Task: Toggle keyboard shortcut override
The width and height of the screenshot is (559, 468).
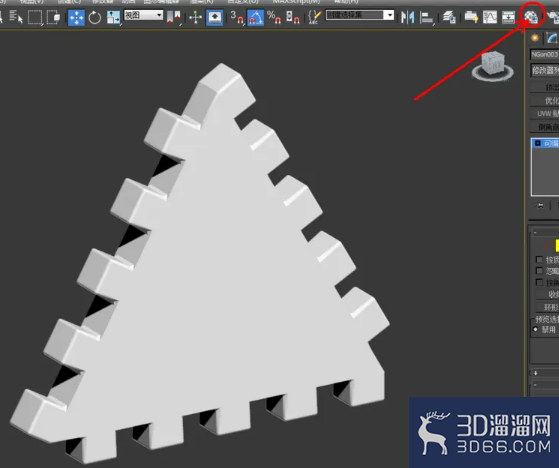Action: (x=215, y=17)
